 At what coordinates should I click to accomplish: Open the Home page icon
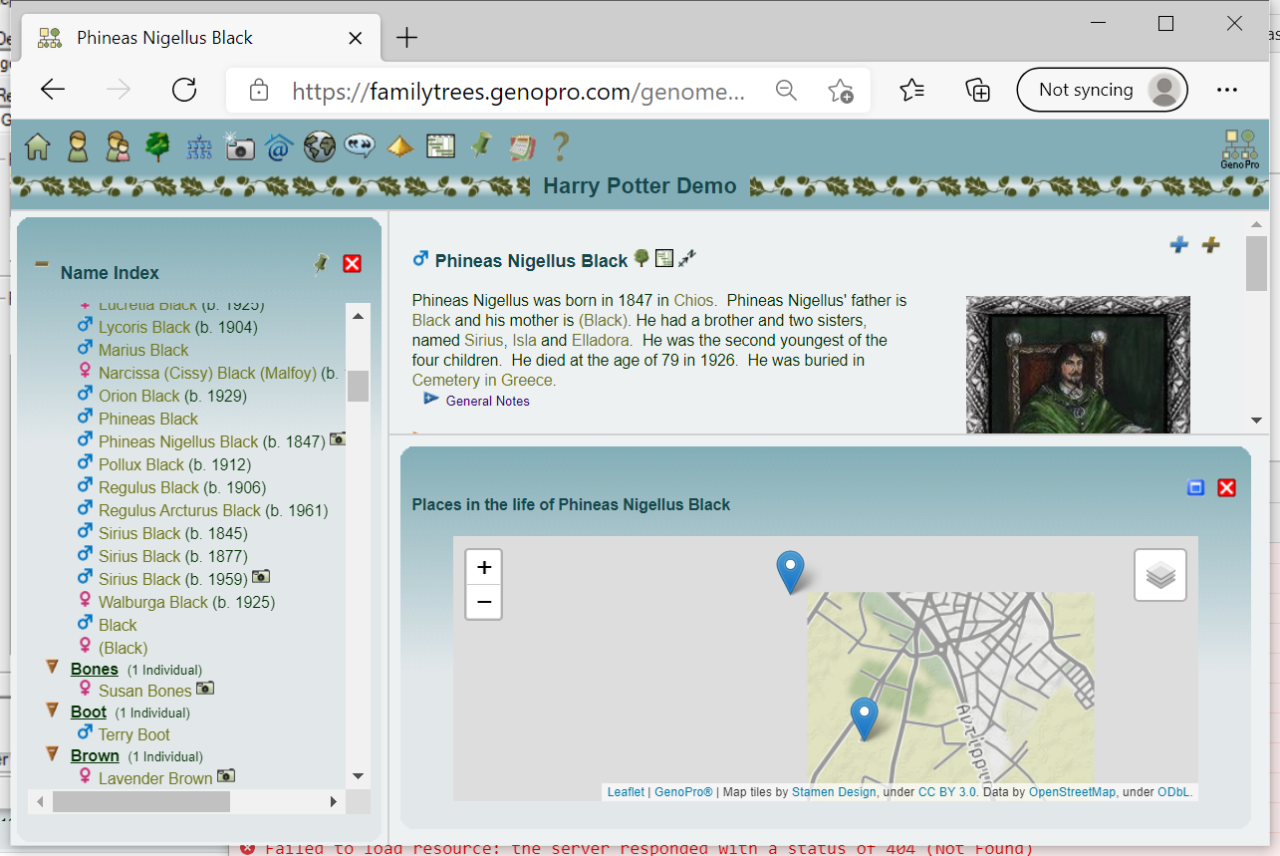click(37, 147)
